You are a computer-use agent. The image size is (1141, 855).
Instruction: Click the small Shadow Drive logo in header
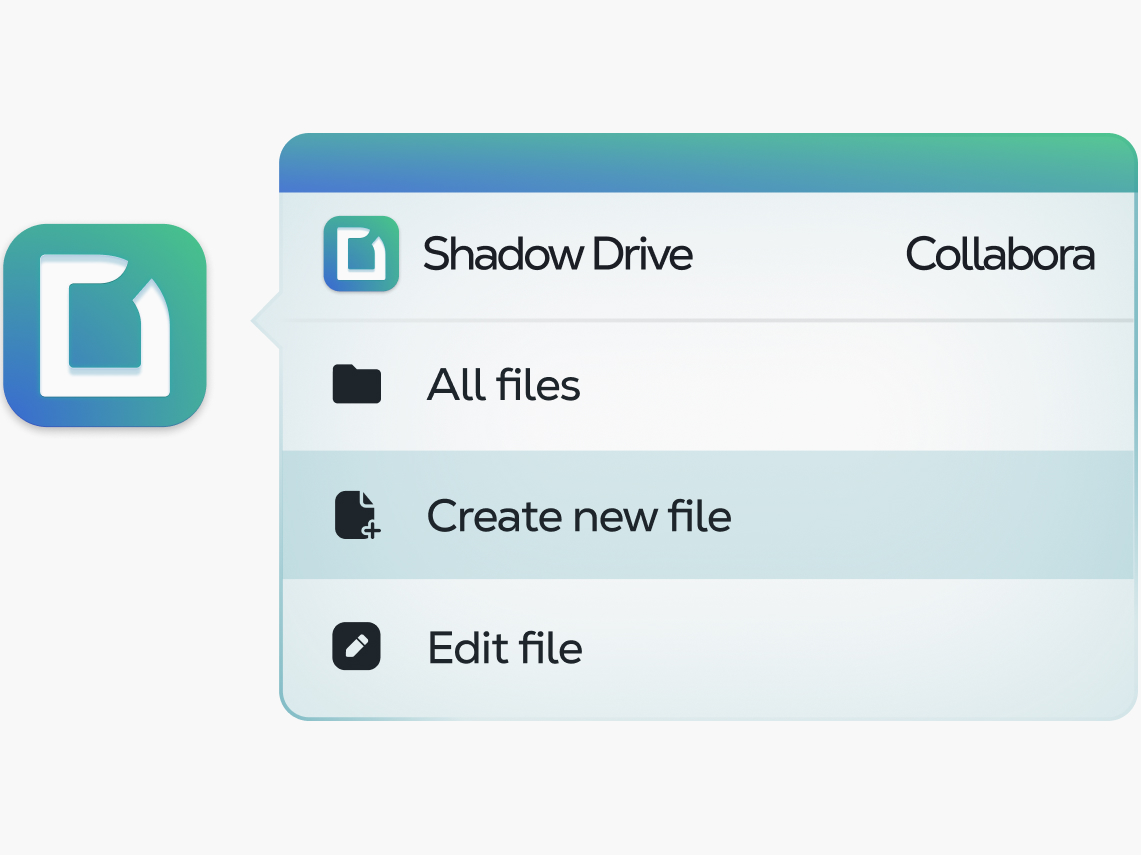click(x=361, y=254)
